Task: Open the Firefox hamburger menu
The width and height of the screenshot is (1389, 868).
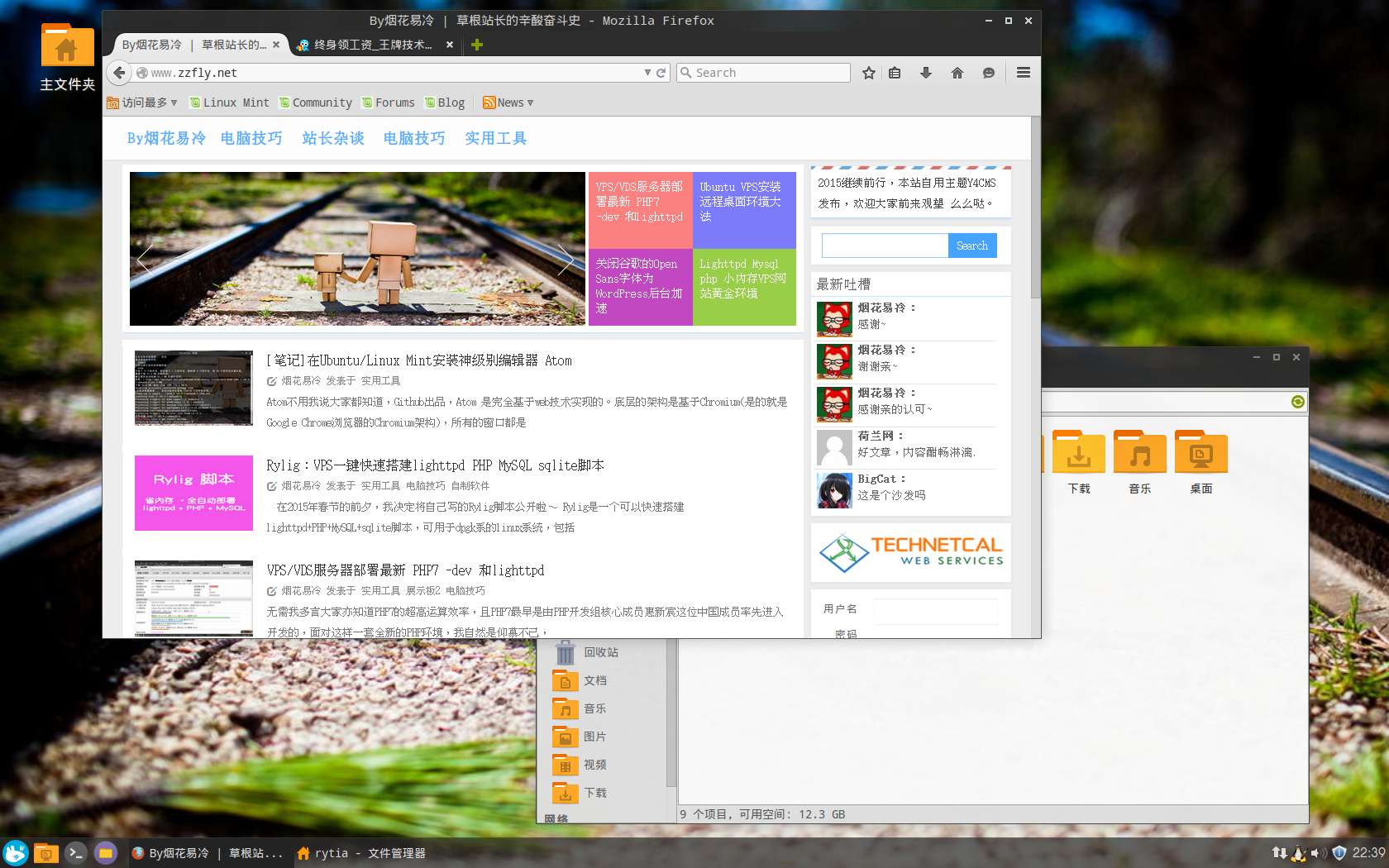Action: [x=1024, y=73]
